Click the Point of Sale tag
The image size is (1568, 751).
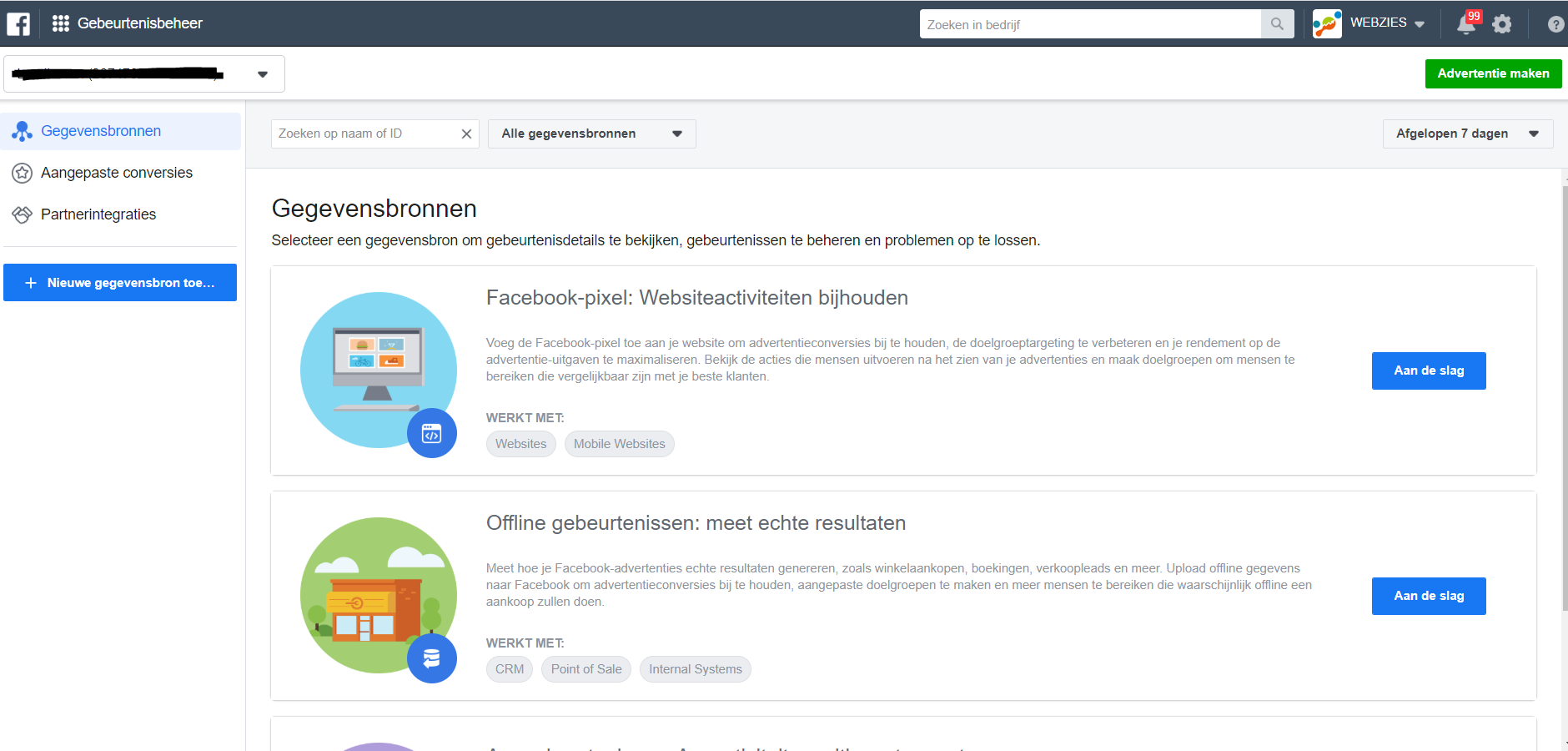click(x=586, y=669)
